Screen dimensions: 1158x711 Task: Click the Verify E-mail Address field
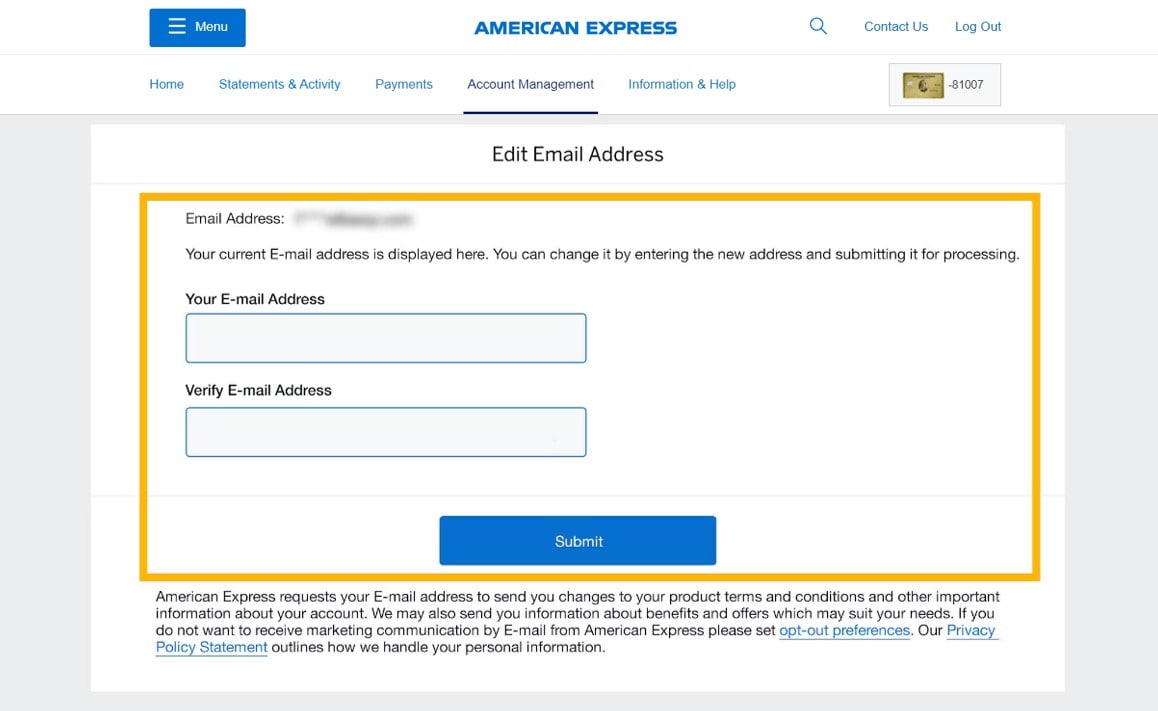tap(386, 430)
